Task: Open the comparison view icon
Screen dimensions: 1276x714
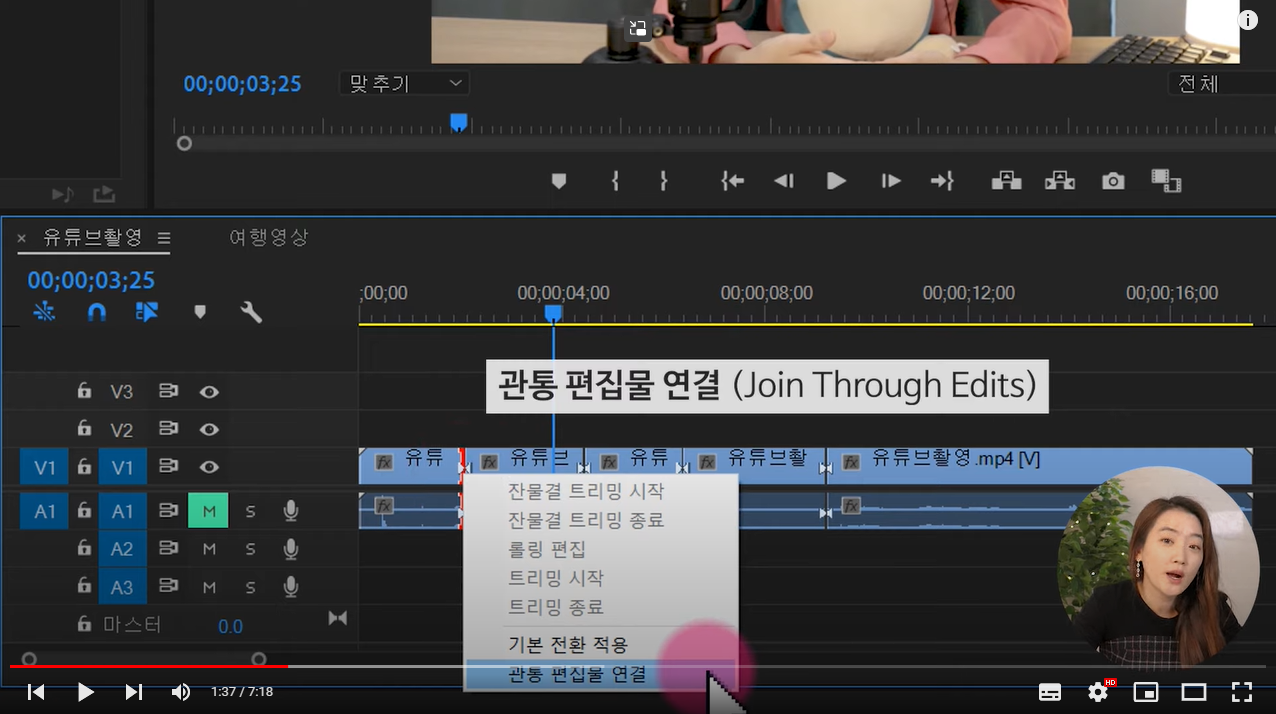Action: point(1166,181)
